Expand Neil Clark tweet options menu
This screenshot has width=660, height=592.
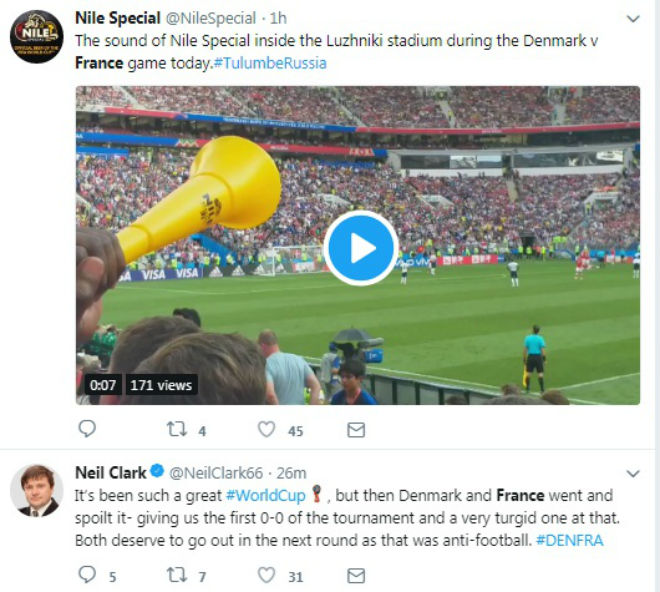(x=632, y=472)
